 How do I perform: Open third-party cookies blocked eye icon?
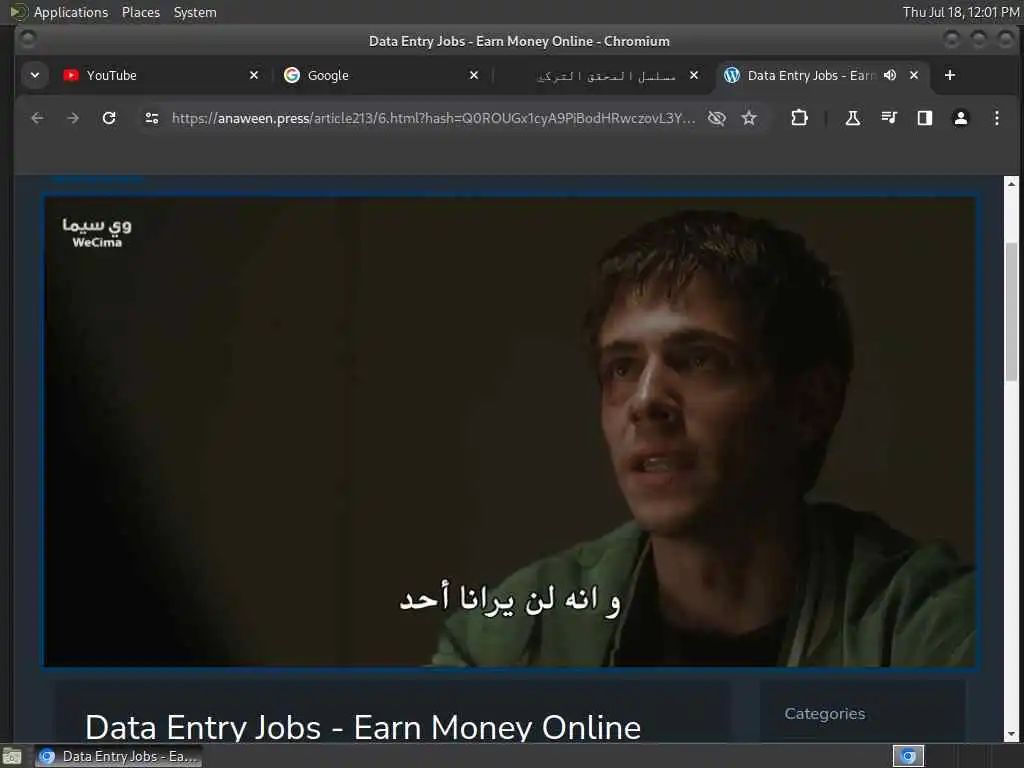click(717, 118)
